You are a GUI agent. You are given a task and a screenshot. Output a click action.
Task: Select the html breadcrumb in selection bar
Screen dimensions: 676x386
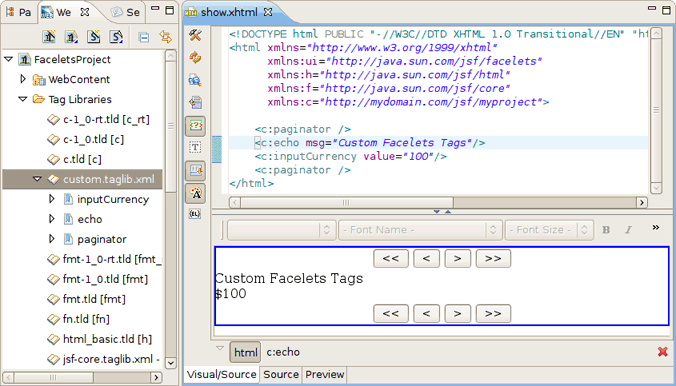point(245,352)
